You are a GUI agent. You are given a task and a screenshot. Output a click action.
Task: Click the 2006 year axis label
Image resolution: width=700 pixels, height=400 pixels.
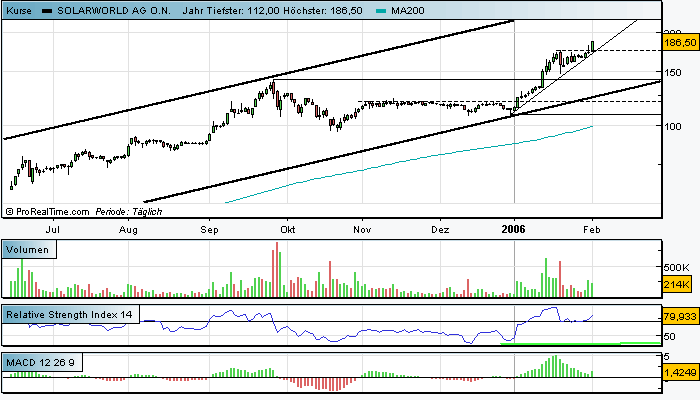point(514,229)
